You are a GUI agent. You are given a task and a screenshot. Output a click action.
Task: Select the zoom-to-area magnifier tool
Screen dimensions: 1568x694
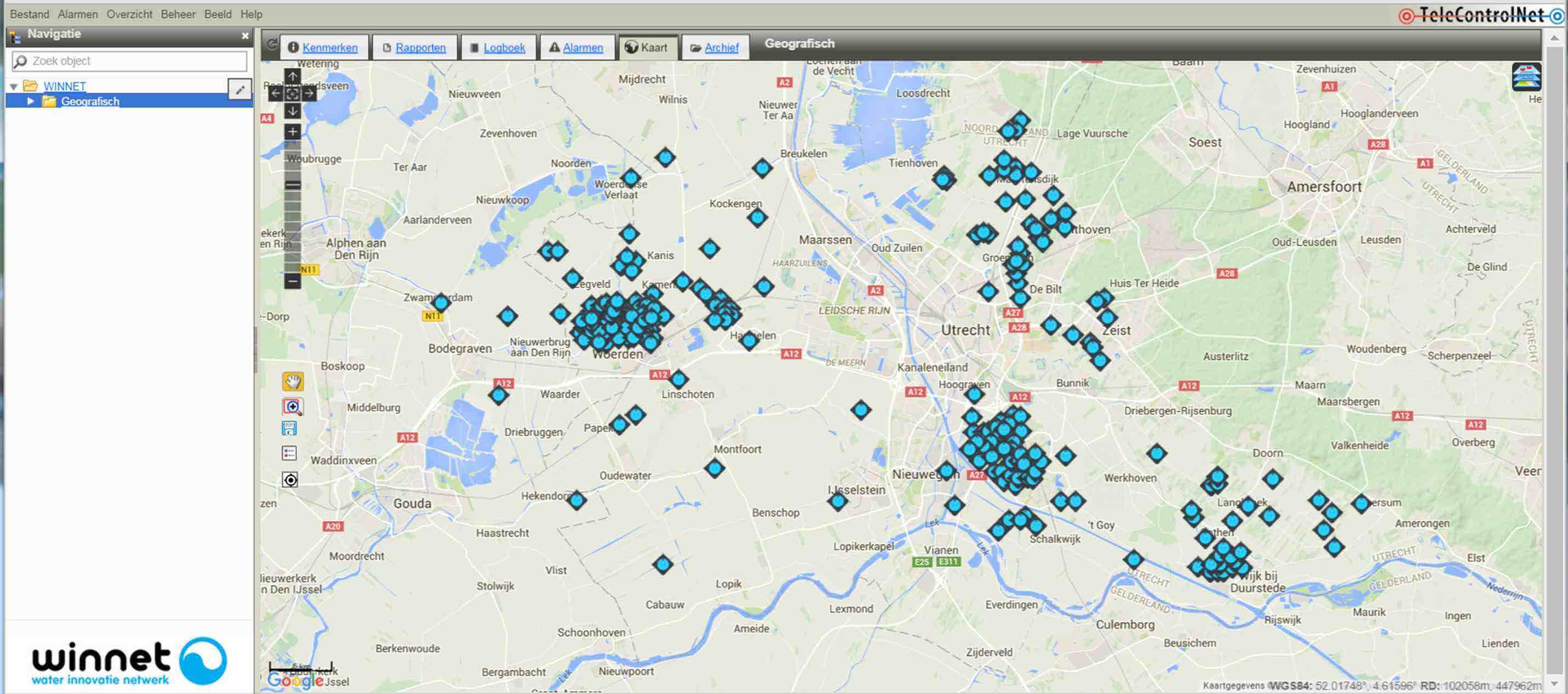[x=292, y=406]
